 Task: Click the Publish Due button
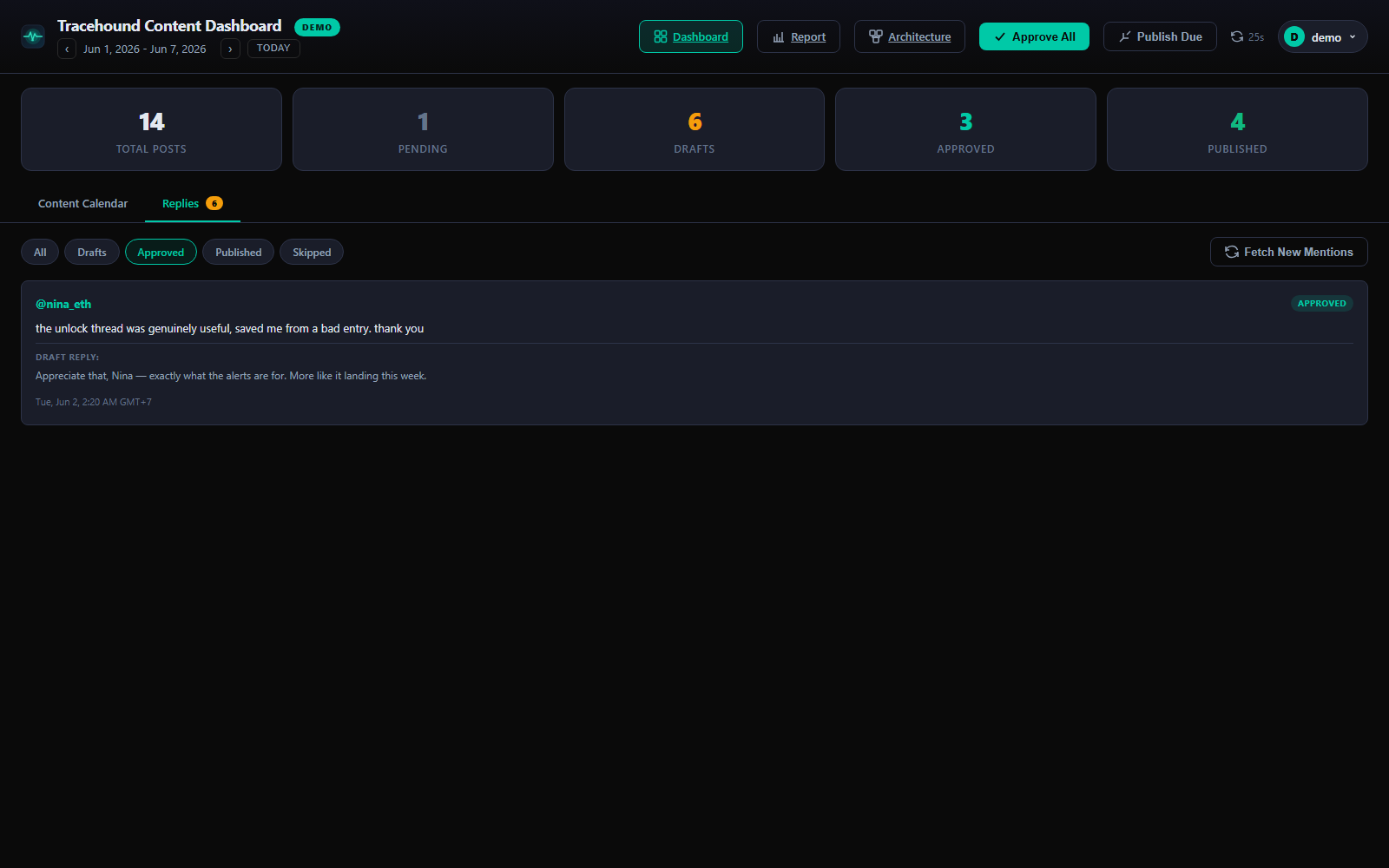[x=1160, y=36]
